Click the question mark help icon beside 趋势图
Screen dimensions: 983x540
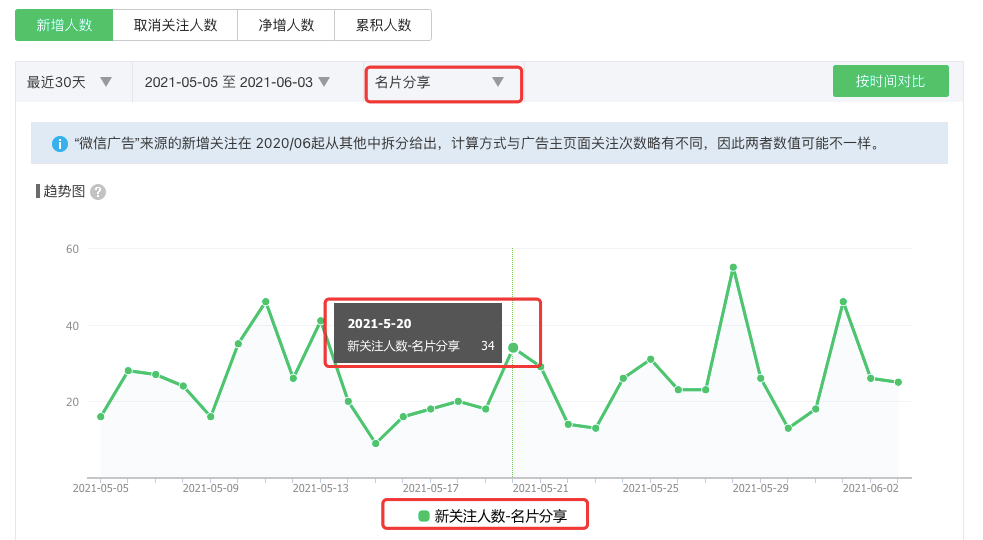(x=98, y=192)
